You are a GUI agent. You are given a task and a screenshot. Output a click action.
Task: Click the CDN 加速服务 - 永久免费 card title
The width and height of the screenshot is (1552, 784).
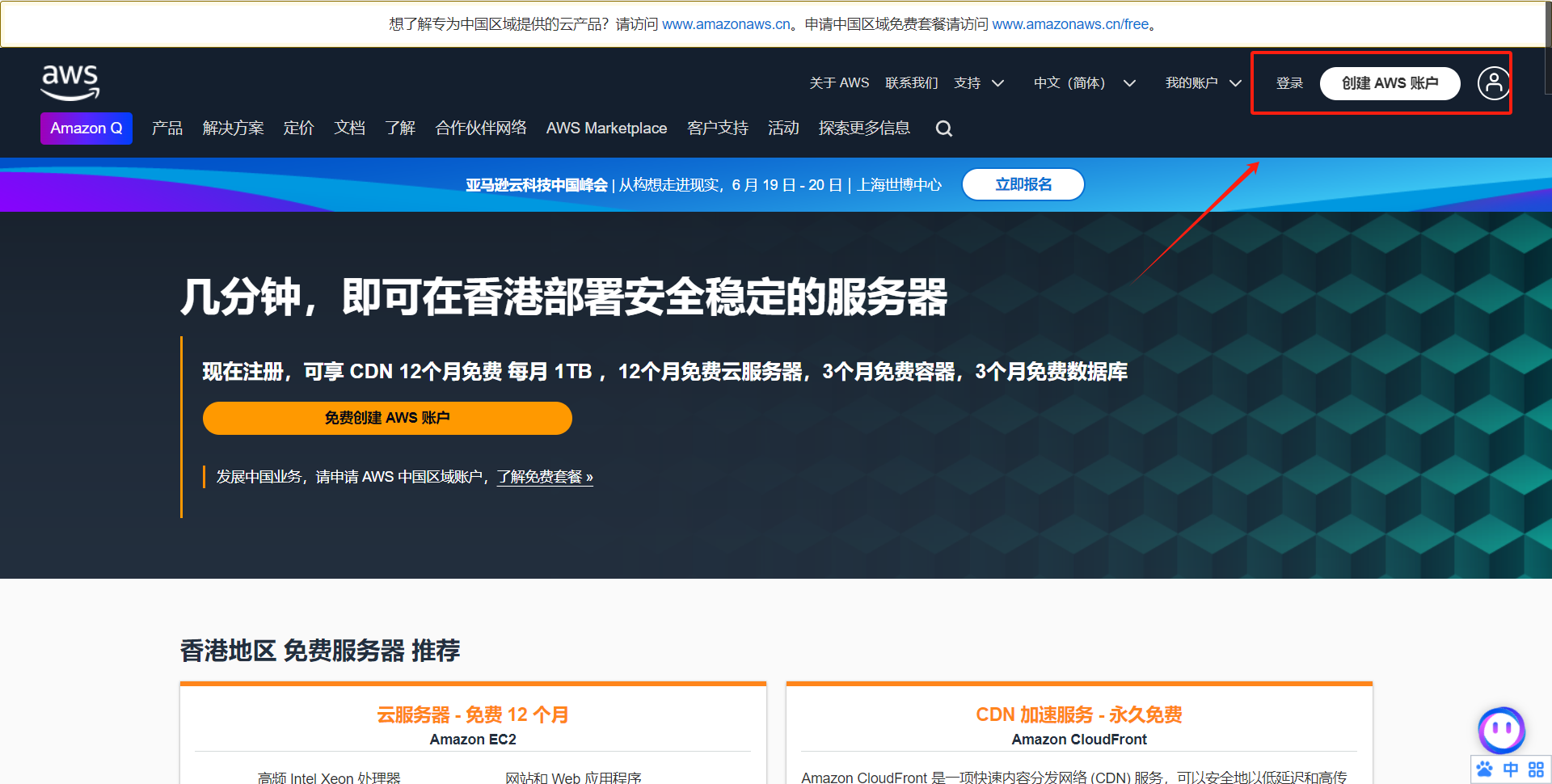pyautogui.click(x=1079, y=714)
